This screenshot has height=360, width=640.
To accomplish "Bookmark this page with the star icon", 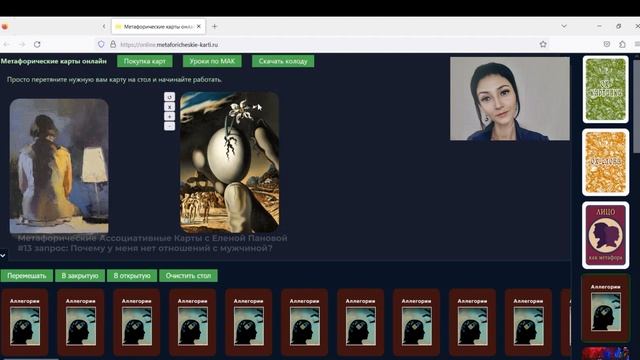I will (543, 44).
